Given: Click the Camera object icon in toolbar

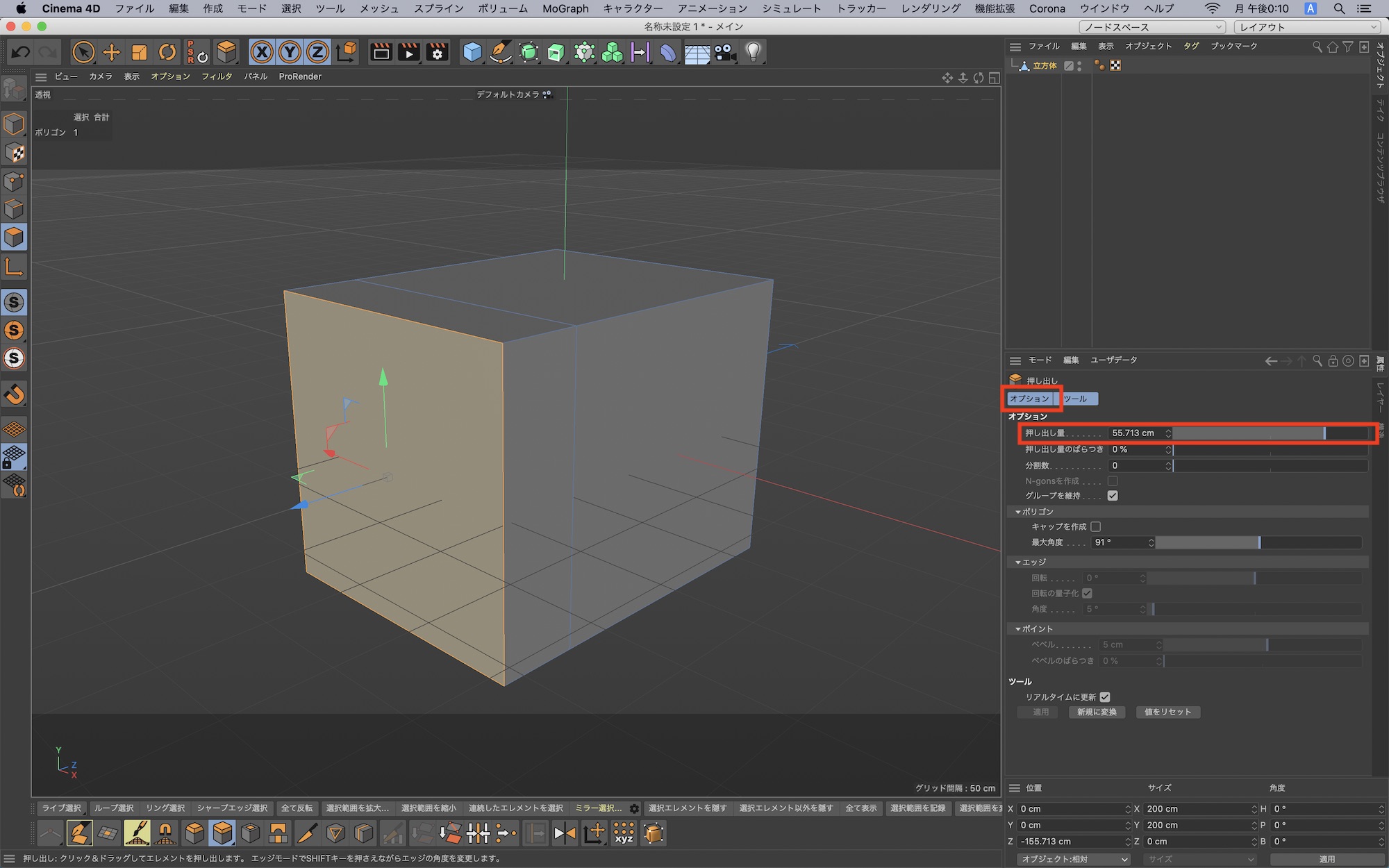Looking at the screenshot, I should (x=724, y=52).
